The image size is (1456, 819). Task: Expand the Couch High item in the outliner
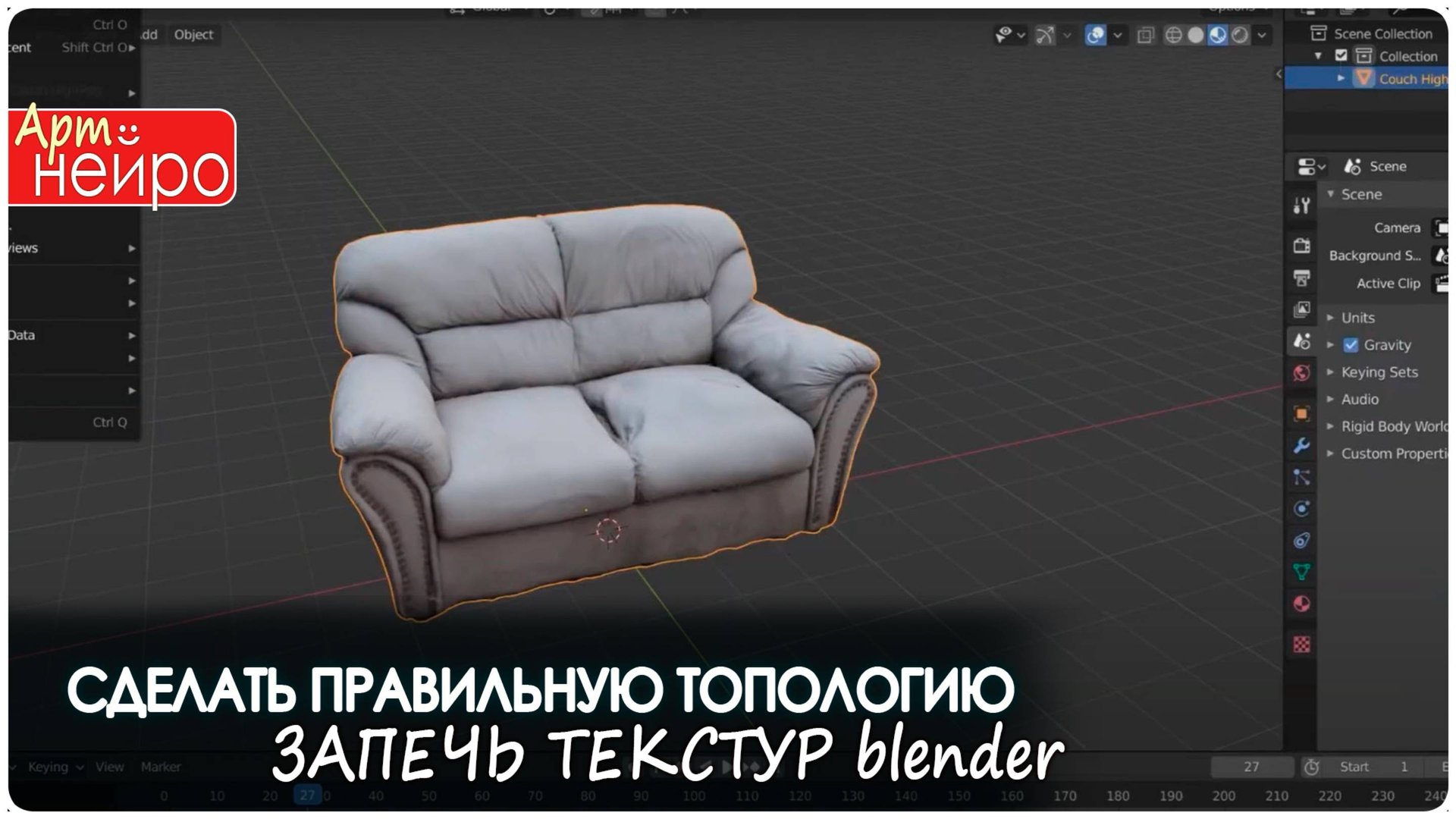(1341, 78)
